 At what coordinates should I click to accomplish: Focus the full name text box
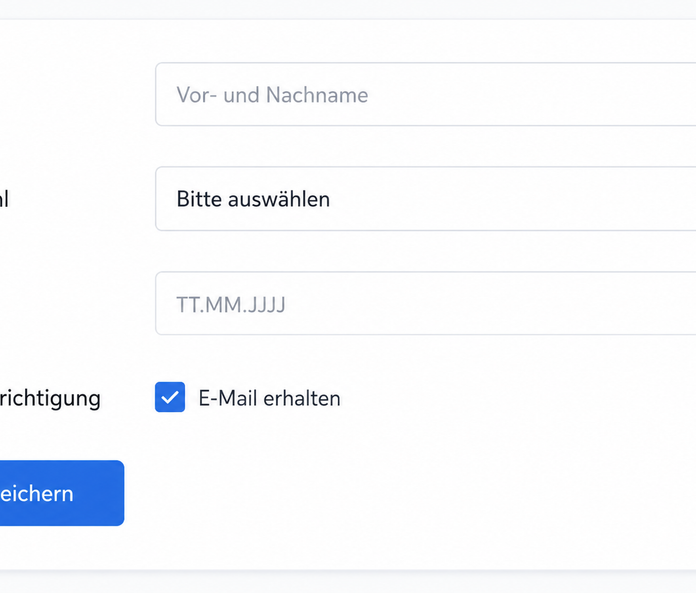click(x=425, y=94)
